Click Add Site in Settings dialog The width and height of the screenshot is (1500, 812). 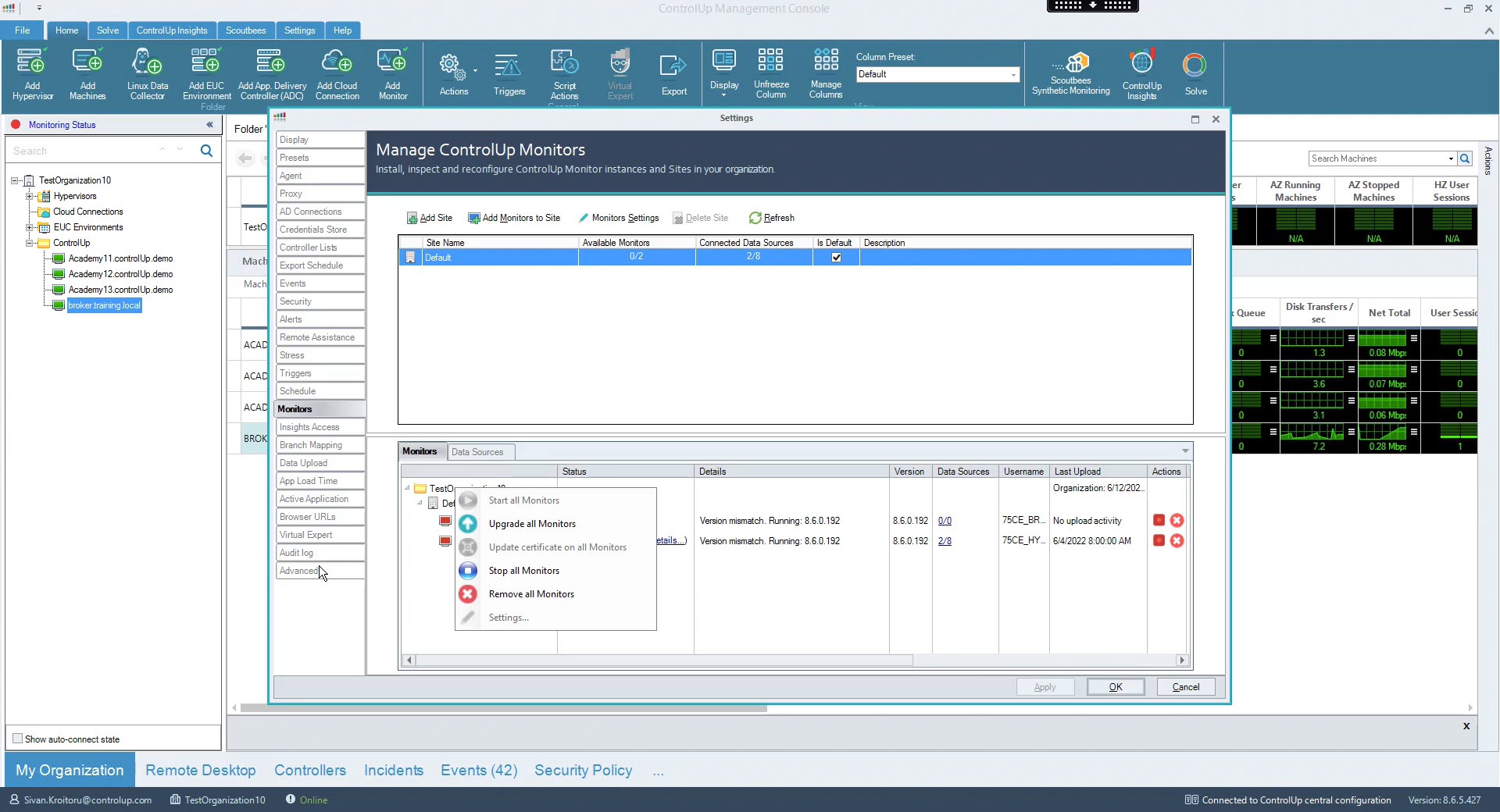coord(429,218)
